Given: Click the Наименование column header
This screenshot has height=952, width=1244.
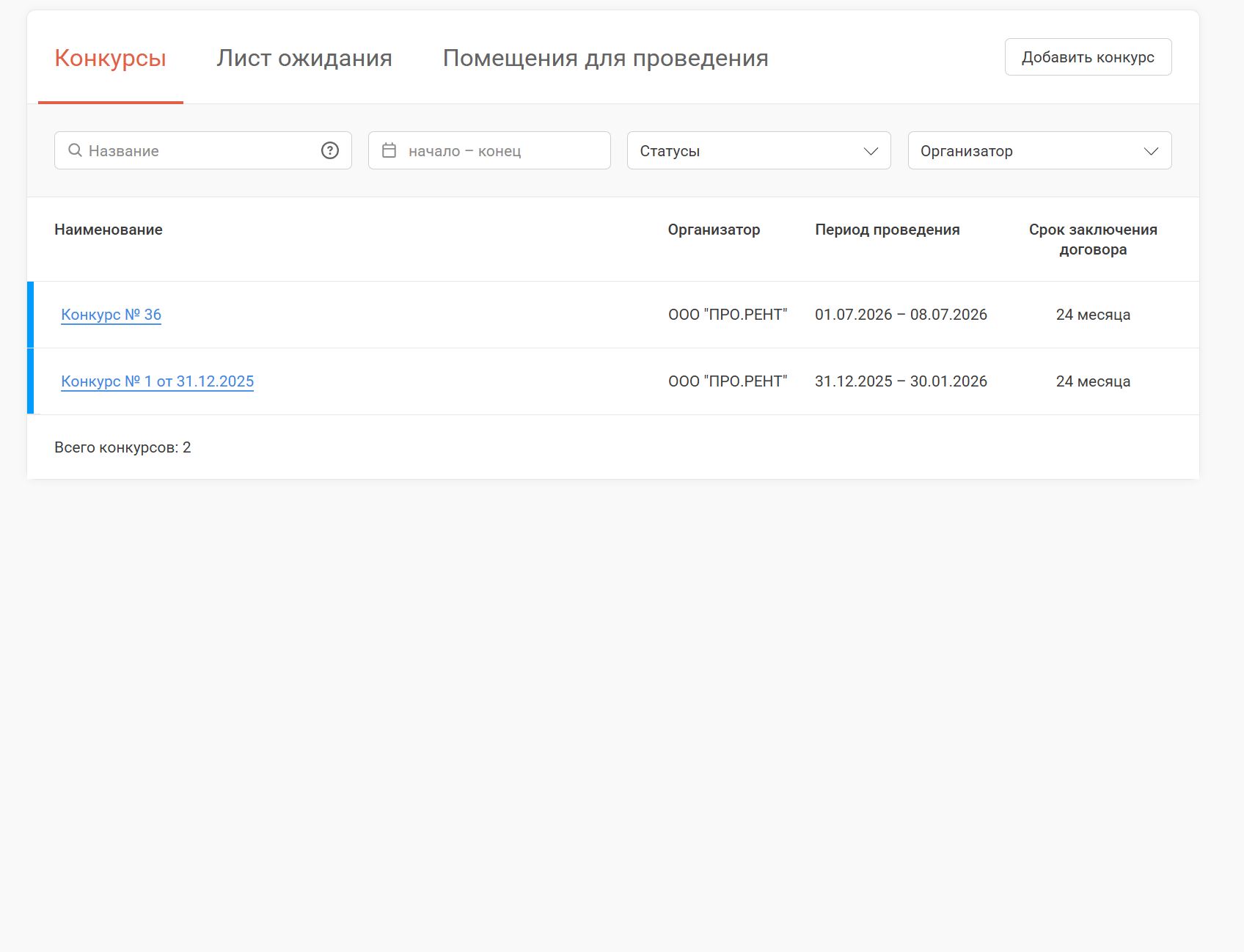Looking at the screenshot, I should coord(109,230).
